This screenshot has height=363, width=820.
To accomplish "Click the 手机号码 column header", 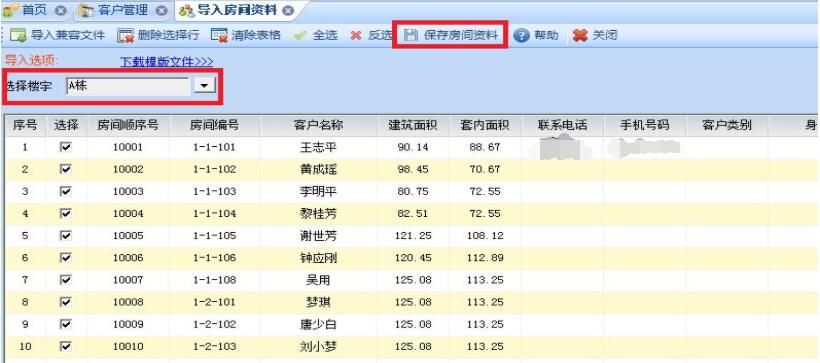I will pyautogui.click(x=645, y=126).
